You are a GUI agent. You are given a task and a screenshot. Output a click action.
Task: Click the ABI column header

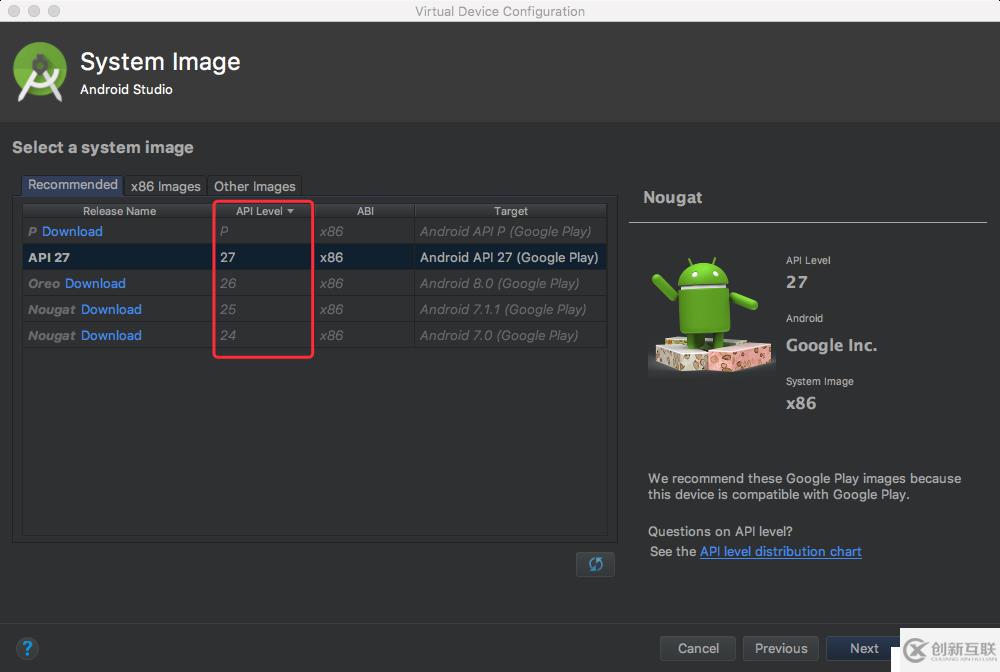point(365,211)
